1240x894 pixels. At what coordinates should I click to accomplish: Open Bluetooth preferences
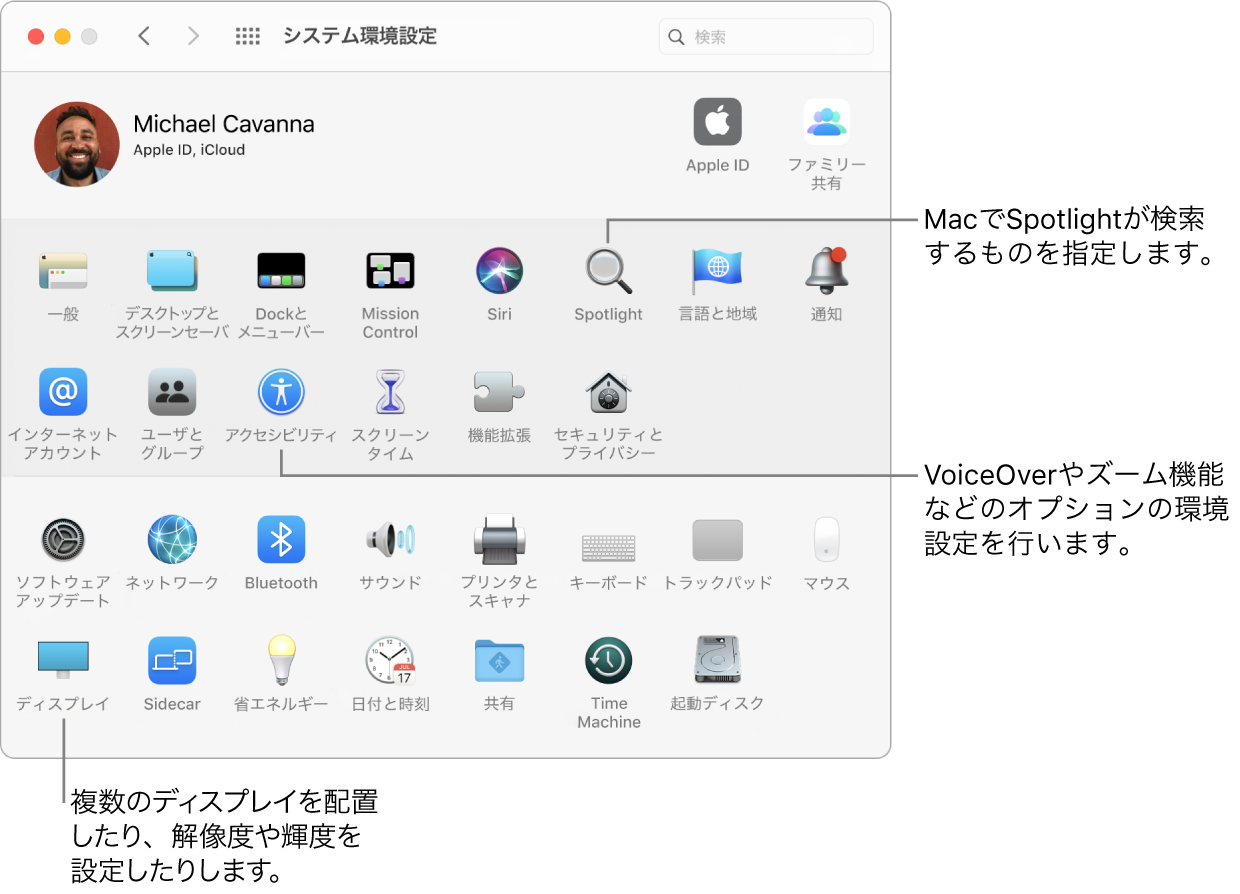[x=281, y=540]
